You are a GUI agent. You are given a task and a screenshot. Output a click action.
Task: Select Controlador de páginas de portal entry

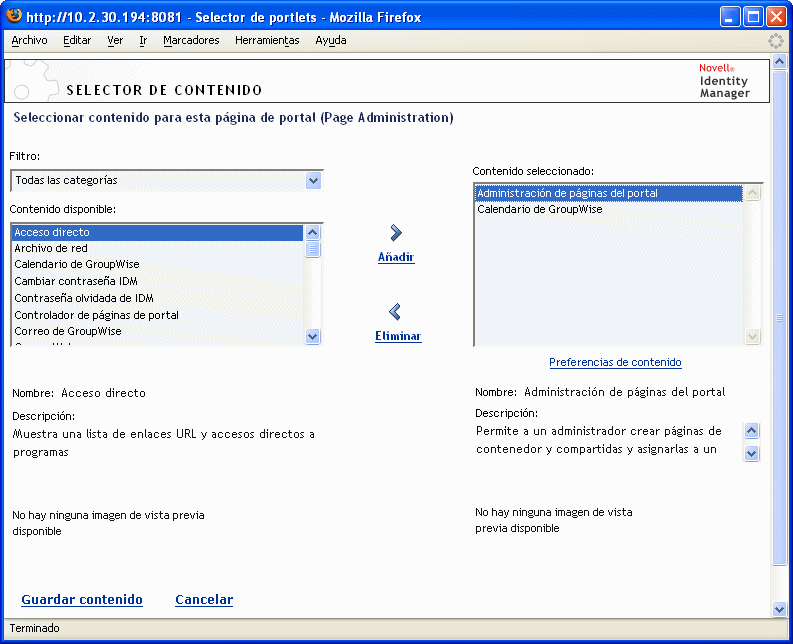click(157, 315)
